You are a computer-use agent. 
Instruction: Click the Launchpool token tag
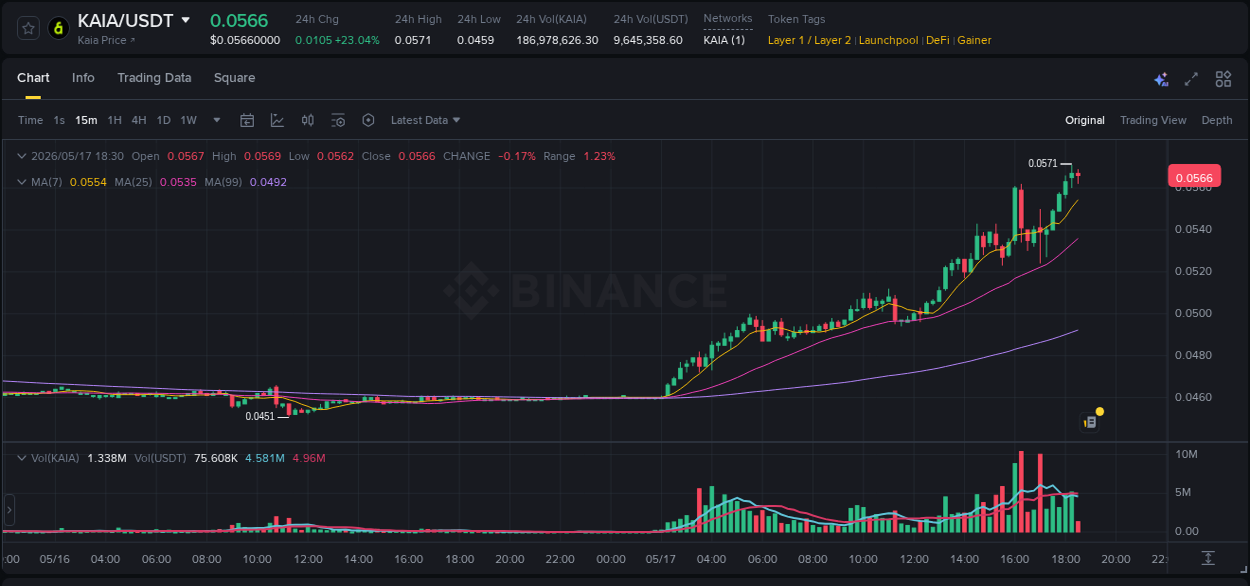coord(890,40)
